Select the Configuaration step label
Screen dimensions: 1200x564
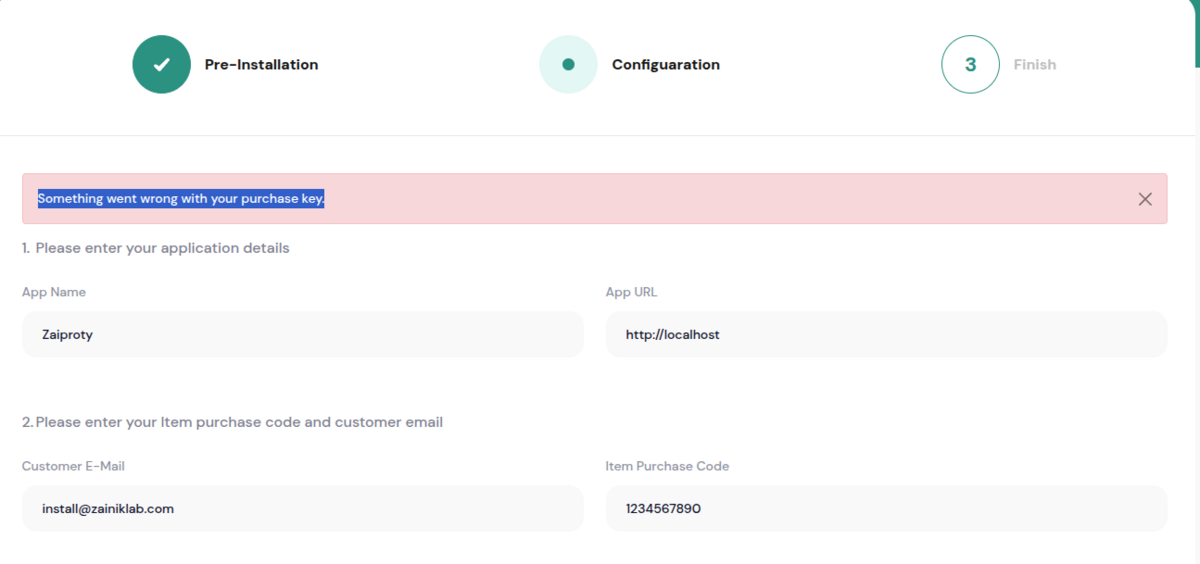665,64
